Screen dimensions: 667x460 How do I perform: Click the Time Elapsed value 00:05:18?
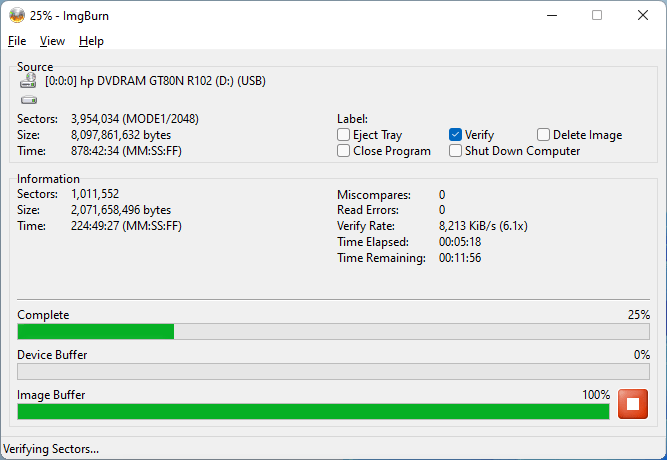[460, 242]
